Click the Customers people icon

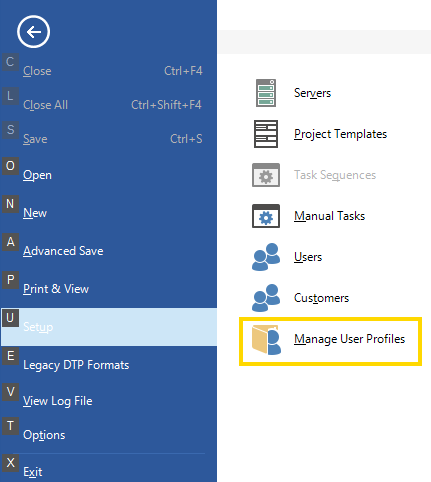click(x=266, y=298)
